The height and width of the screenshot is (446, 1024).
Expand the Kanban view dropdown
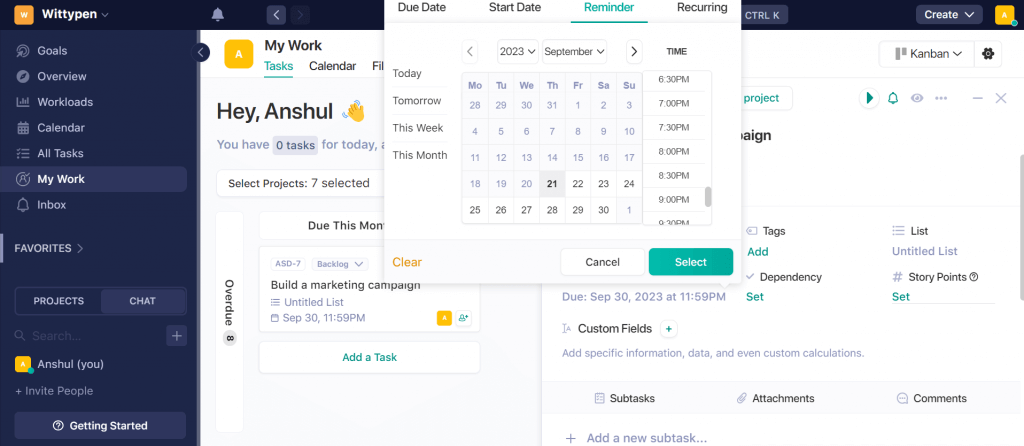tap(927, 54)
